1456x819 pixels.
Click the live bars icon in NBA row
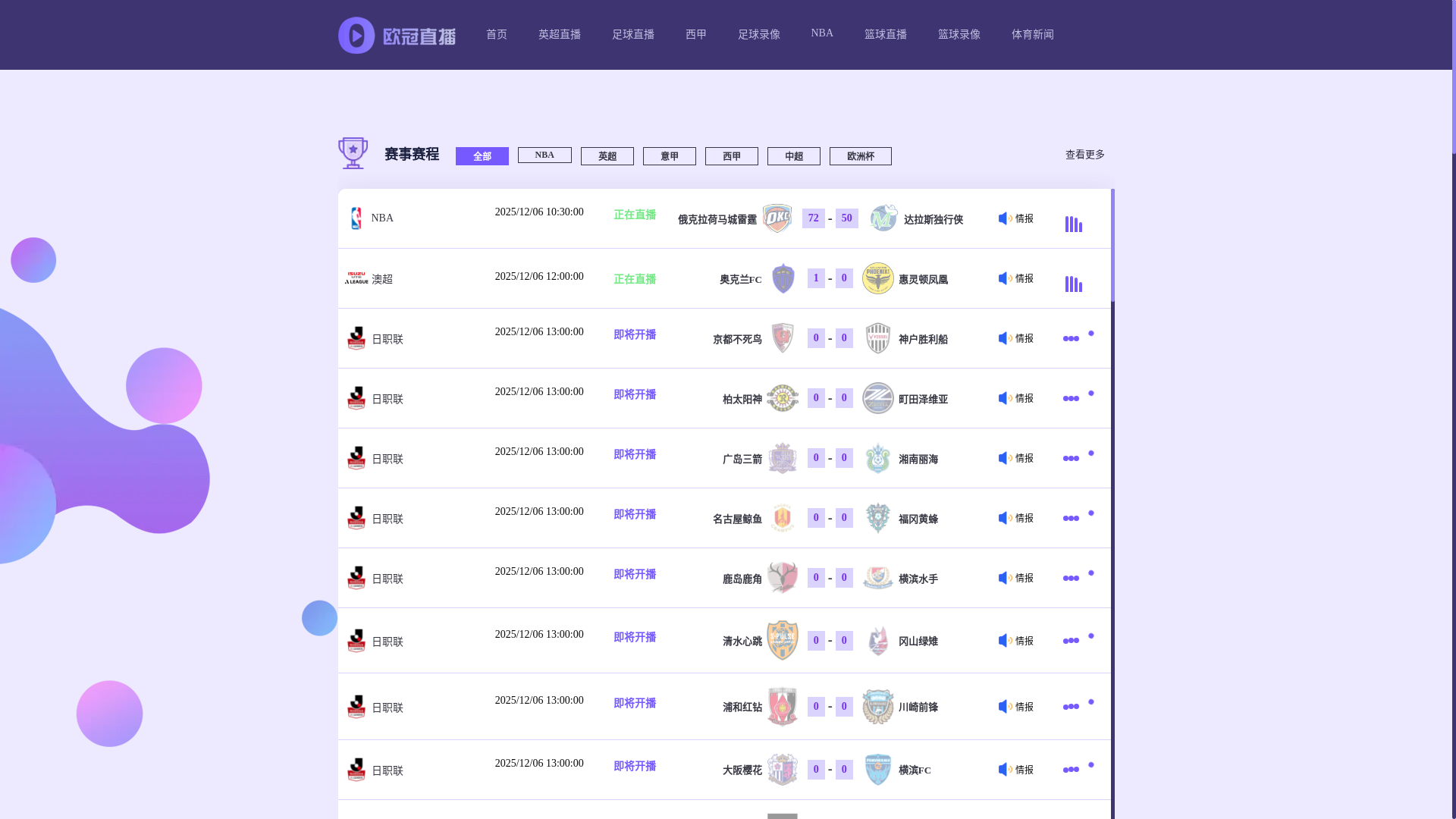tap(1073, 224)
